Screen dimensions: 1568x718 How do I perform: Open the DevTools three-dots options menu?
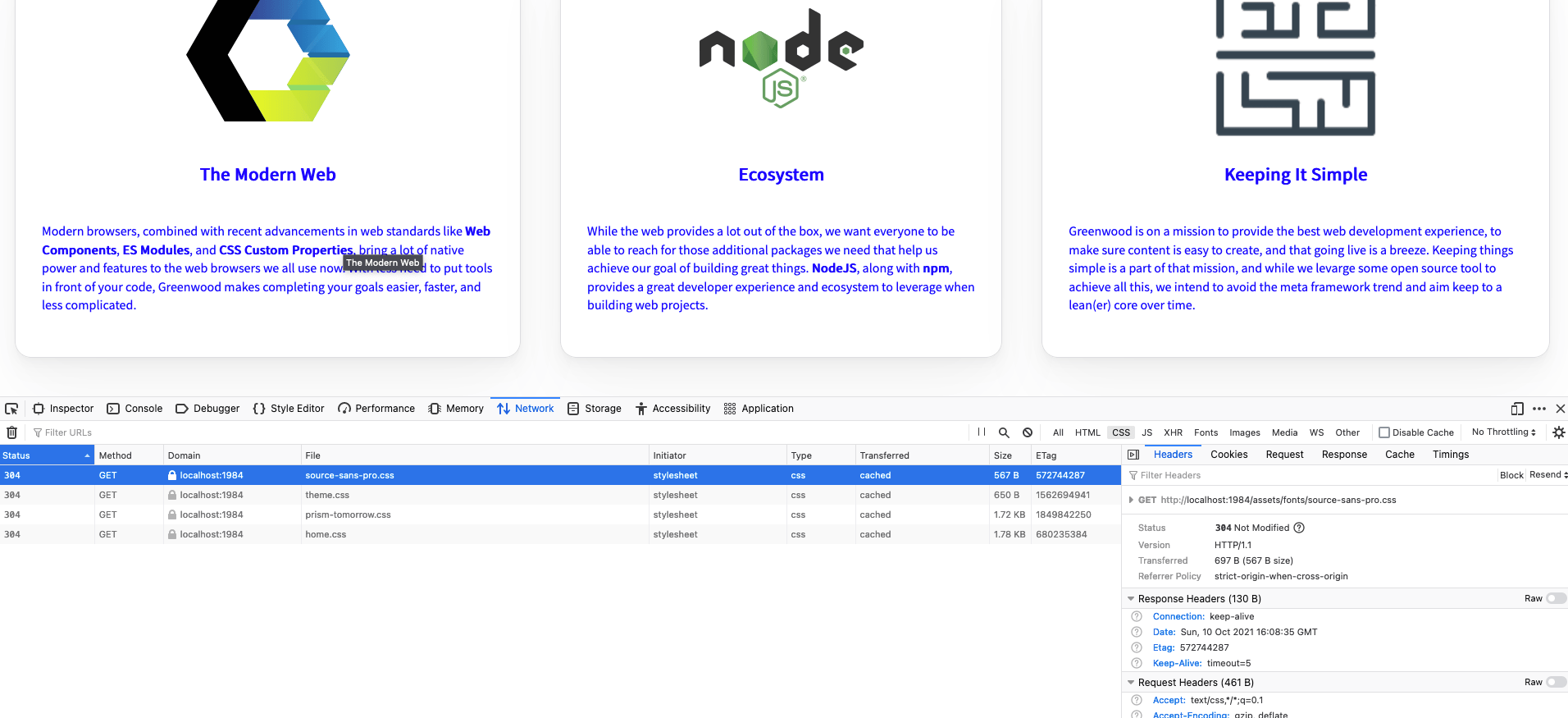[x=1539, y=409]
